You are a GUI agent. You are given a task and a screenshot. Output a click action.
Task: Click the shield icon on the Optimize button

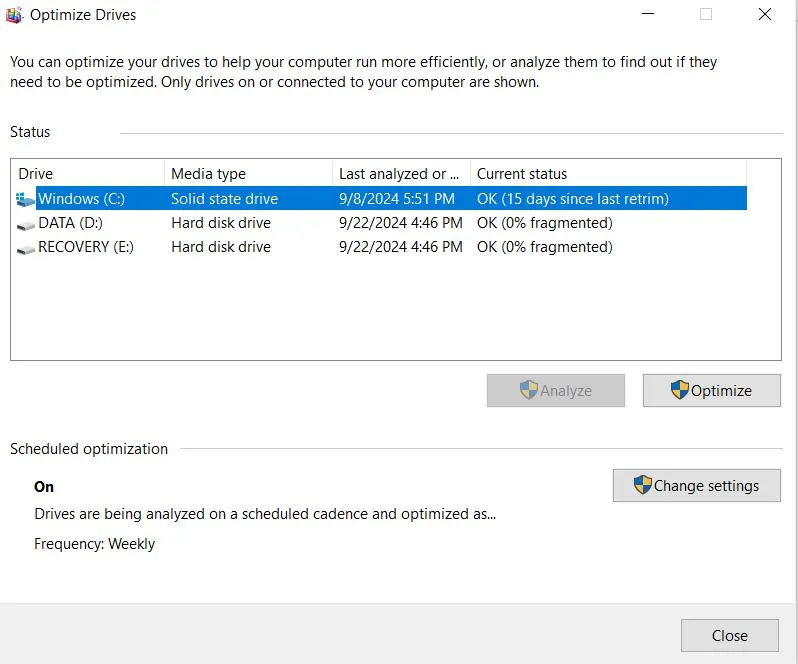pos(679,390)
